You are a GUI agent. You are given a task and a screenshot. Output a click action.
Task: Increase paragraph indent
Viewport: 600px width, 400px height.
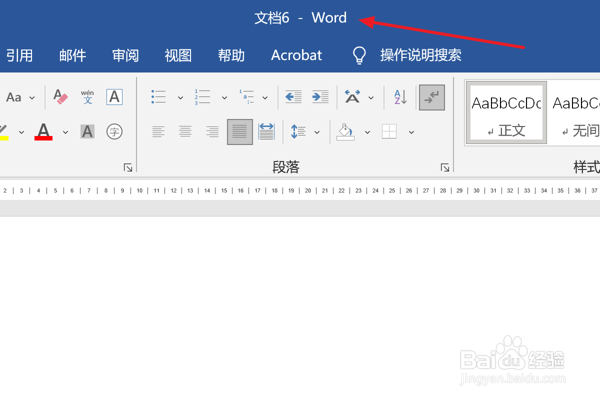coord(320,97)
